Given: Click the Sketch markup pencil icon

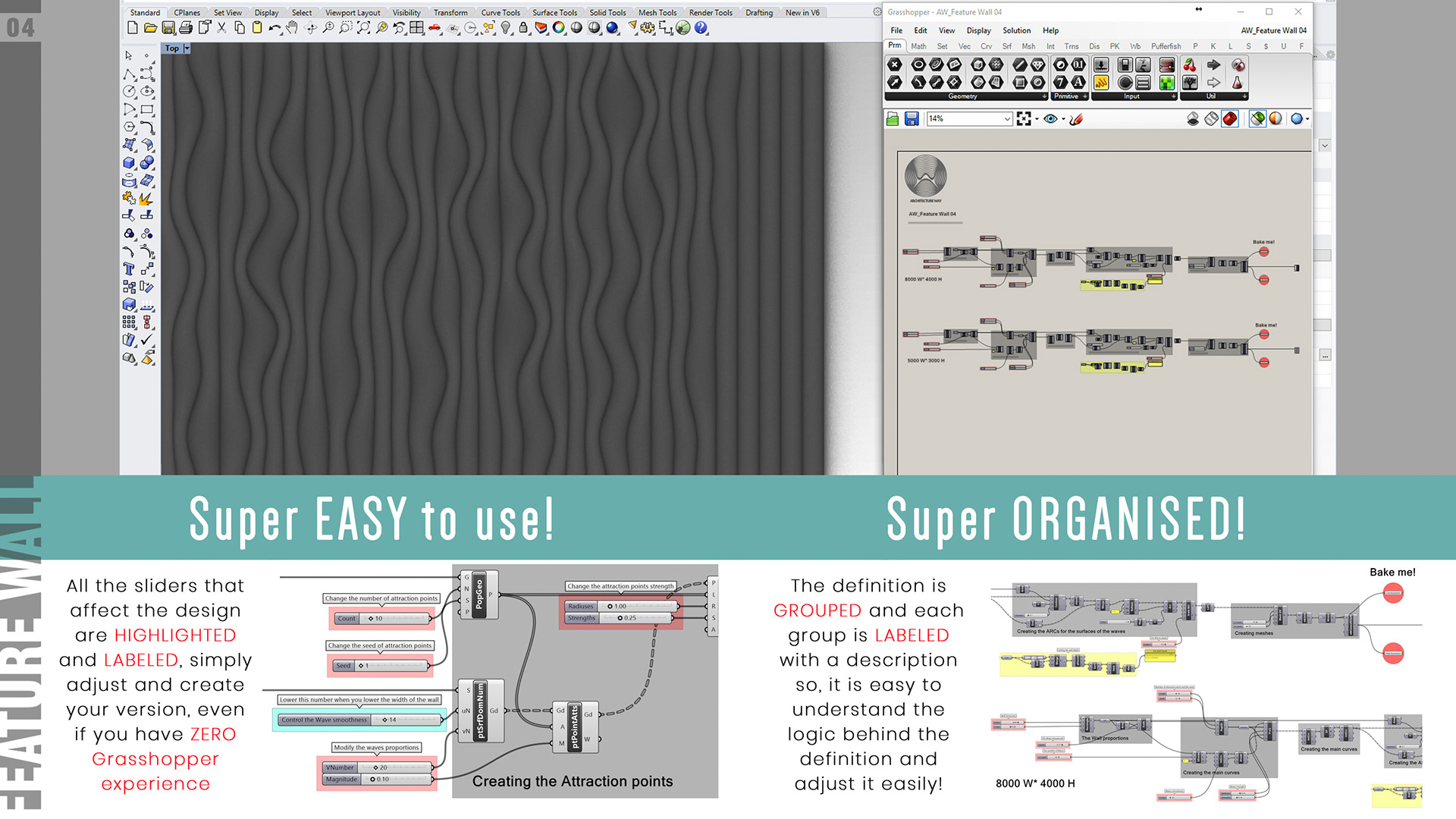Looking at the screenshot, I should (1076, 119).
